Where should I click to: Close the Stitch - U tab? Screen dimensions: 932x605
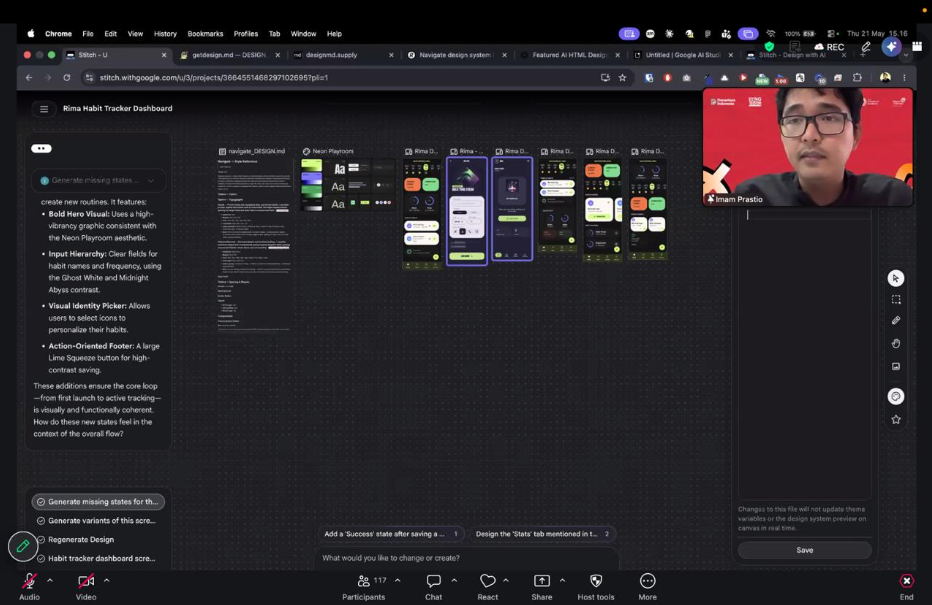click(164, 55)
